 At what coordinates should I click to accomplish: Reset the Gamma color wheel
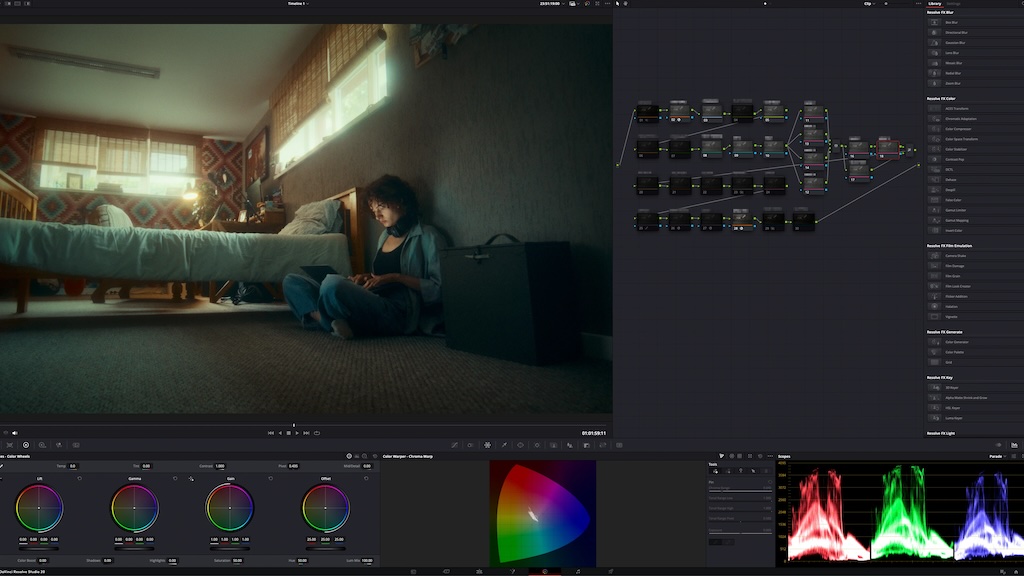(x=175, y=478)
